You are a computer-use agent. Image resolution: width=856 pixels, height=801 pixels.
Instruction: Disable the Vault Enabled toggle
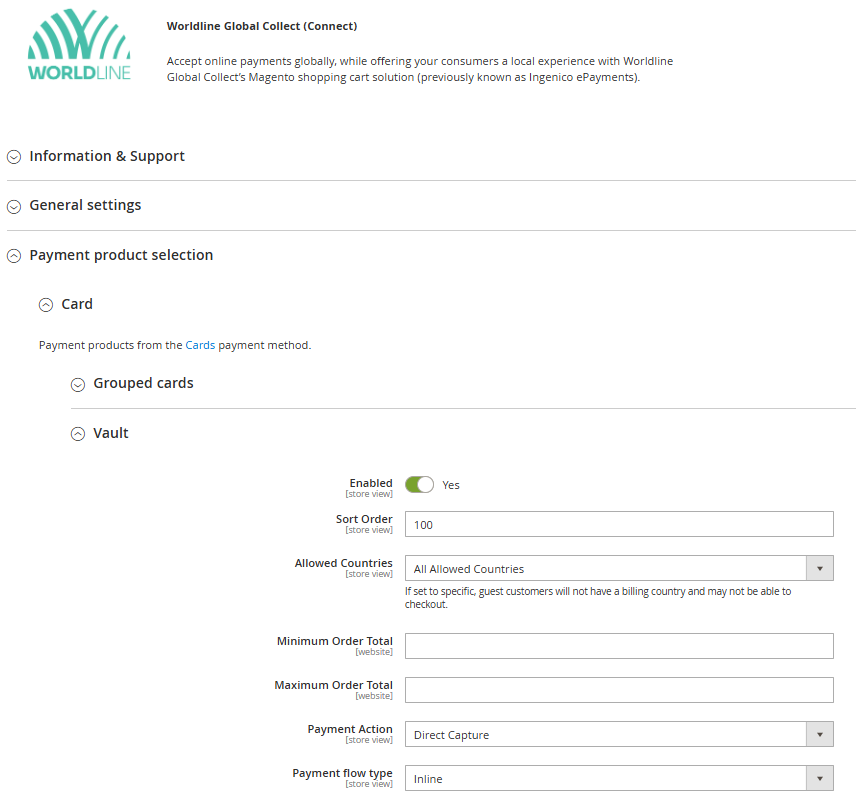click(419, 484)
